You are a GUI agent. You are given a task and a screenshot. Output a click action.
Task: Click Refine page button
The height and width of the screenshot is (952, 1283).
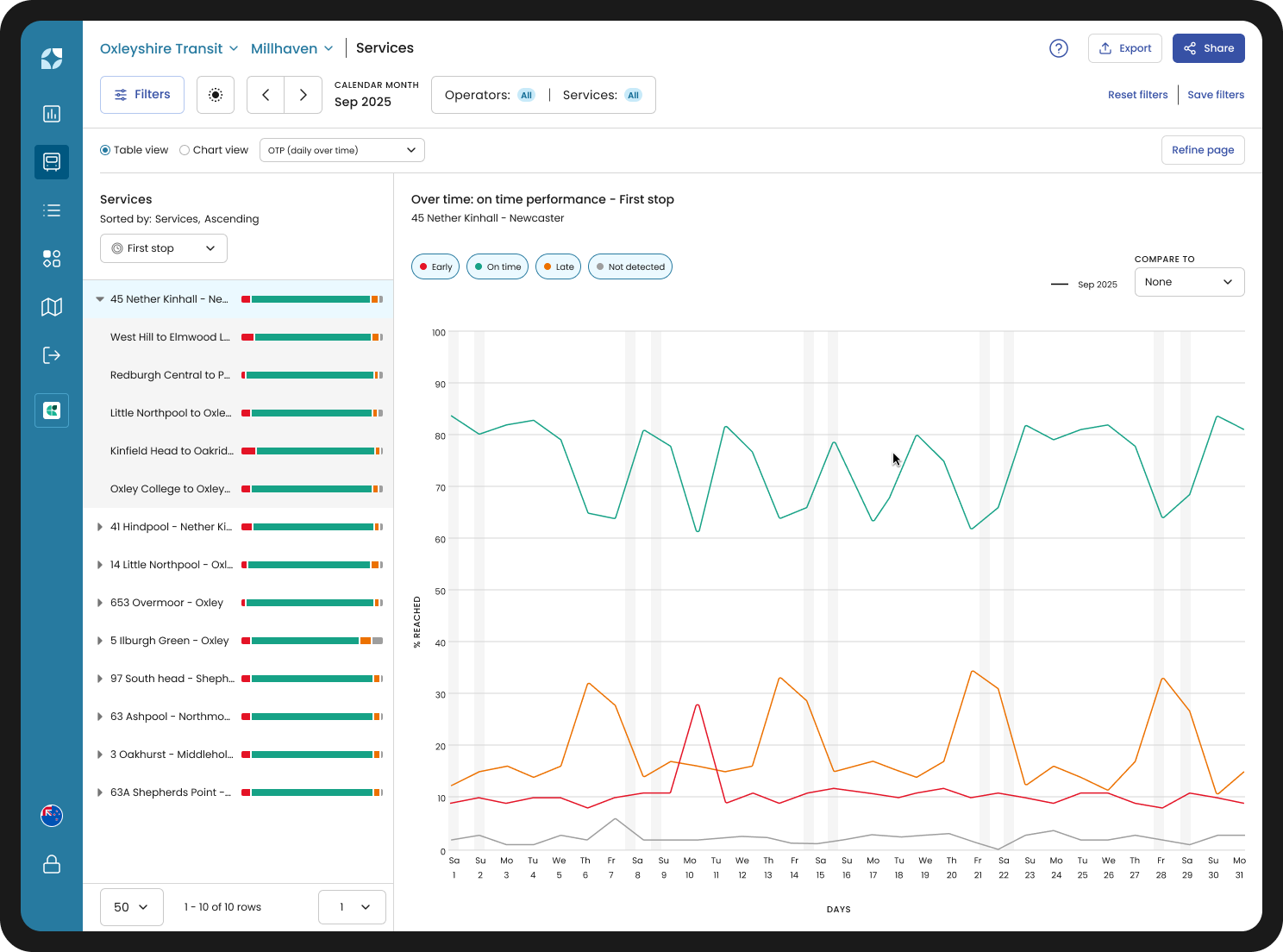tap(1203, 150)
